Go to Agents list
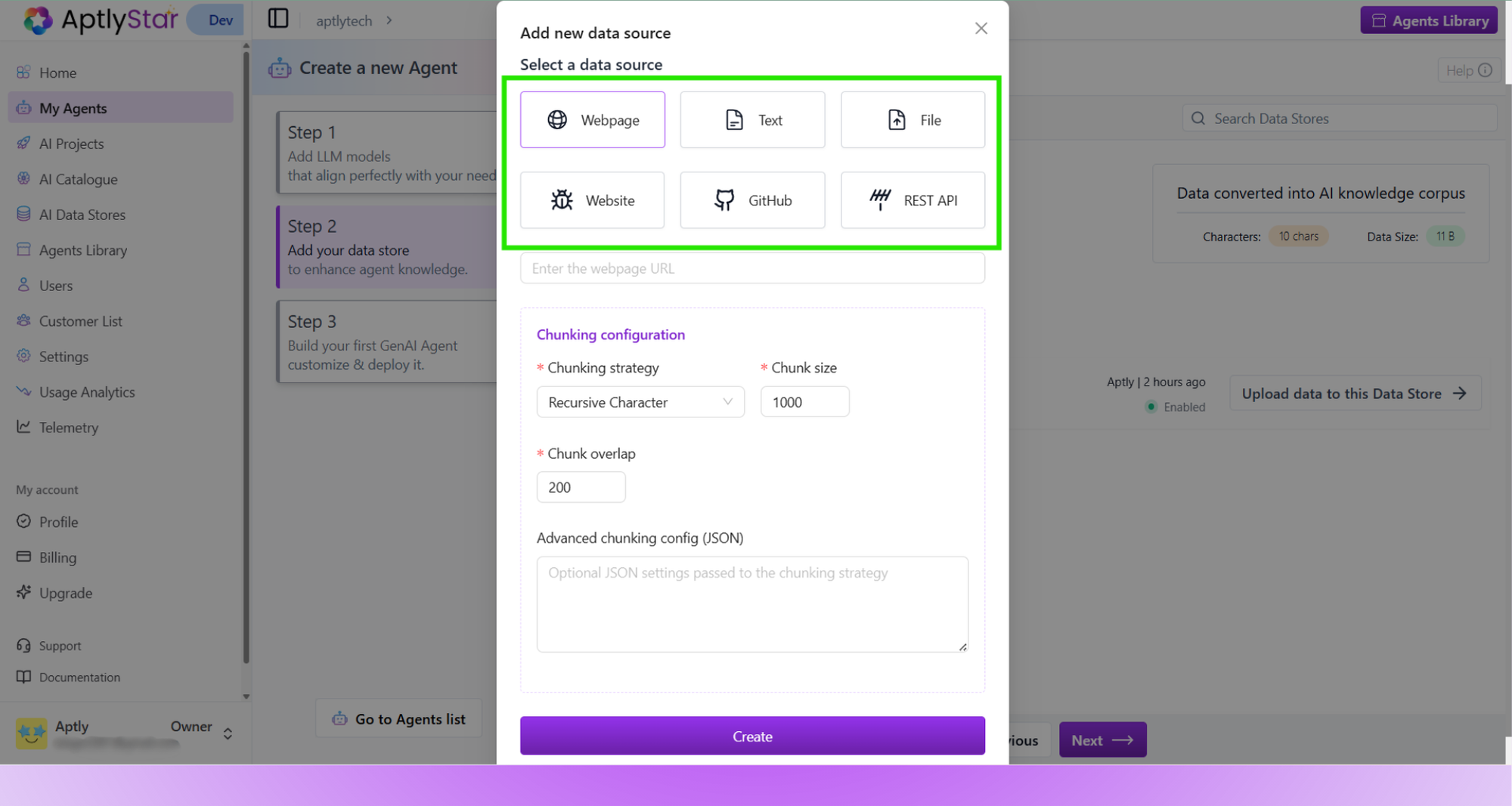Viewport: 1512px width, 806px height. [398, 718]
